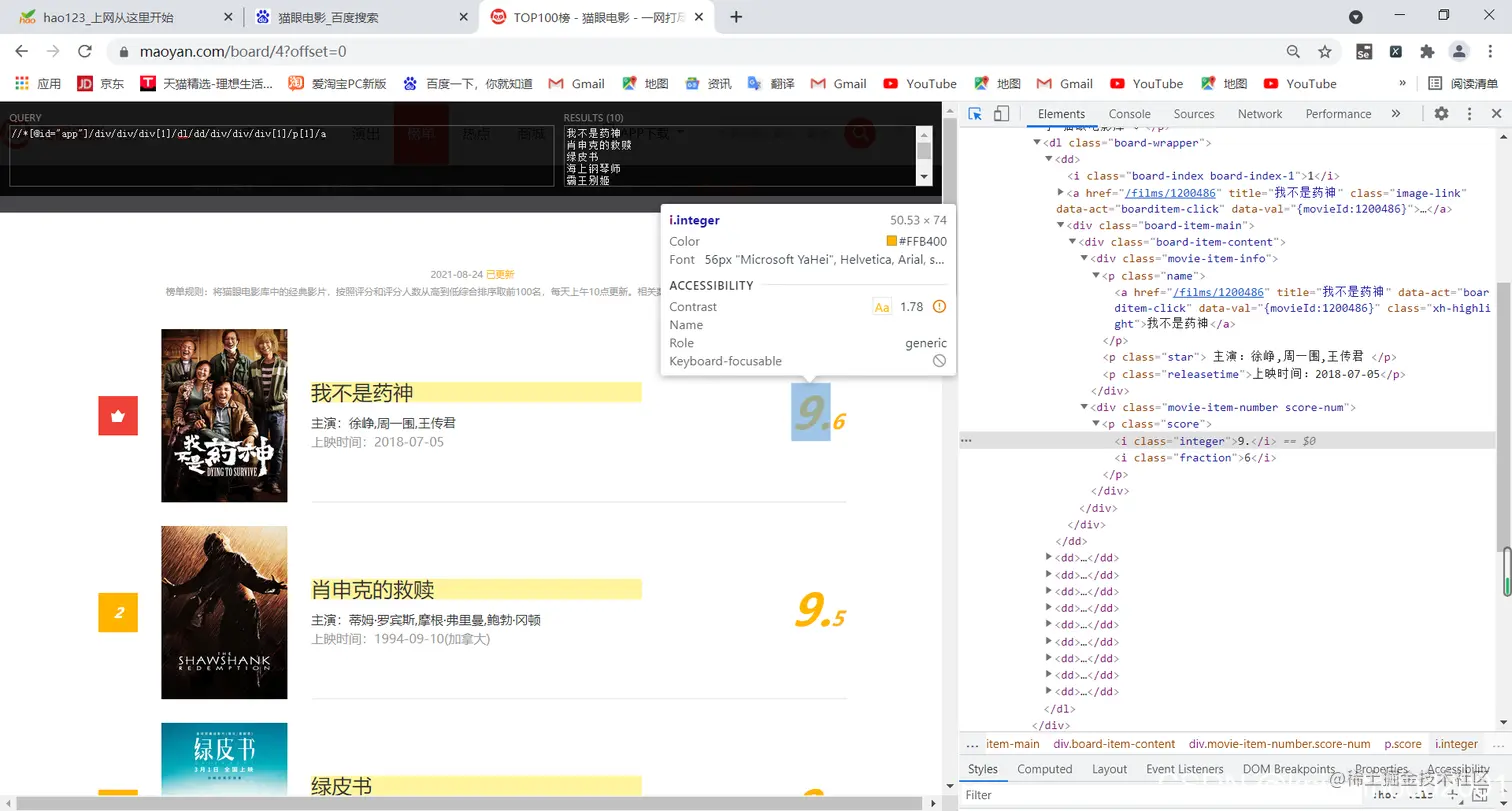Click the browser Back arrow
This screenshot has height=811, width=1512.
[21, 51]
